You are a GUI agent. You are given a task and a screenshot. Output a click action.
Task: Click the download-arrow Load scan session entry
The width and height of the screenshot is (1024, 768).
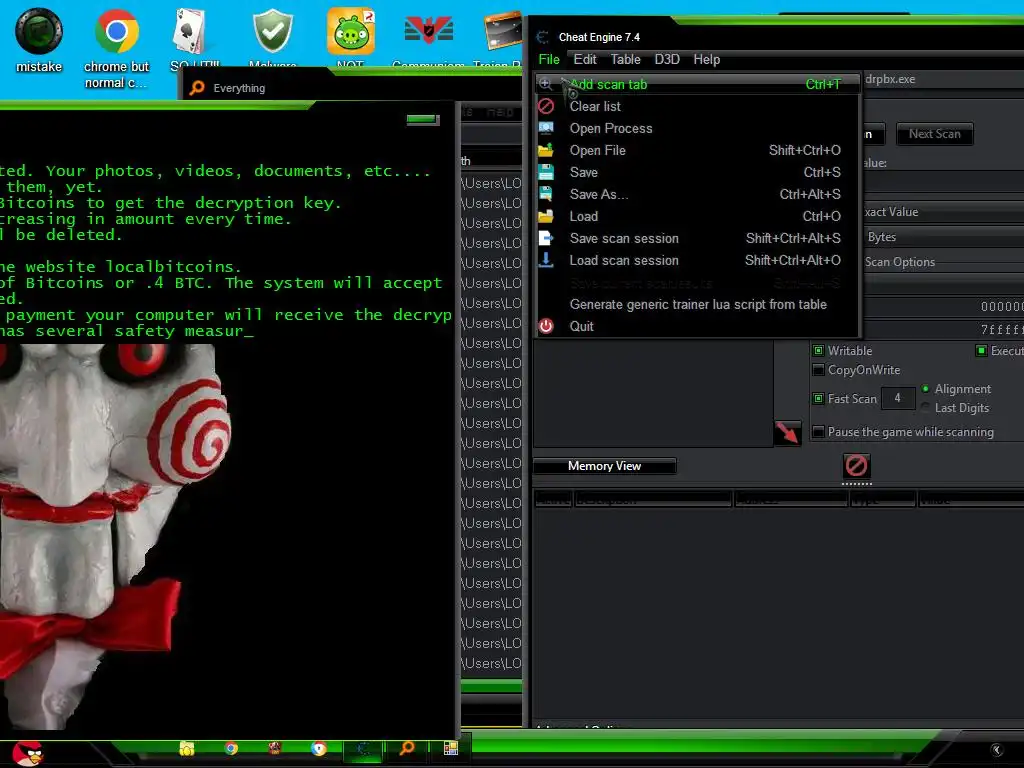697,261
